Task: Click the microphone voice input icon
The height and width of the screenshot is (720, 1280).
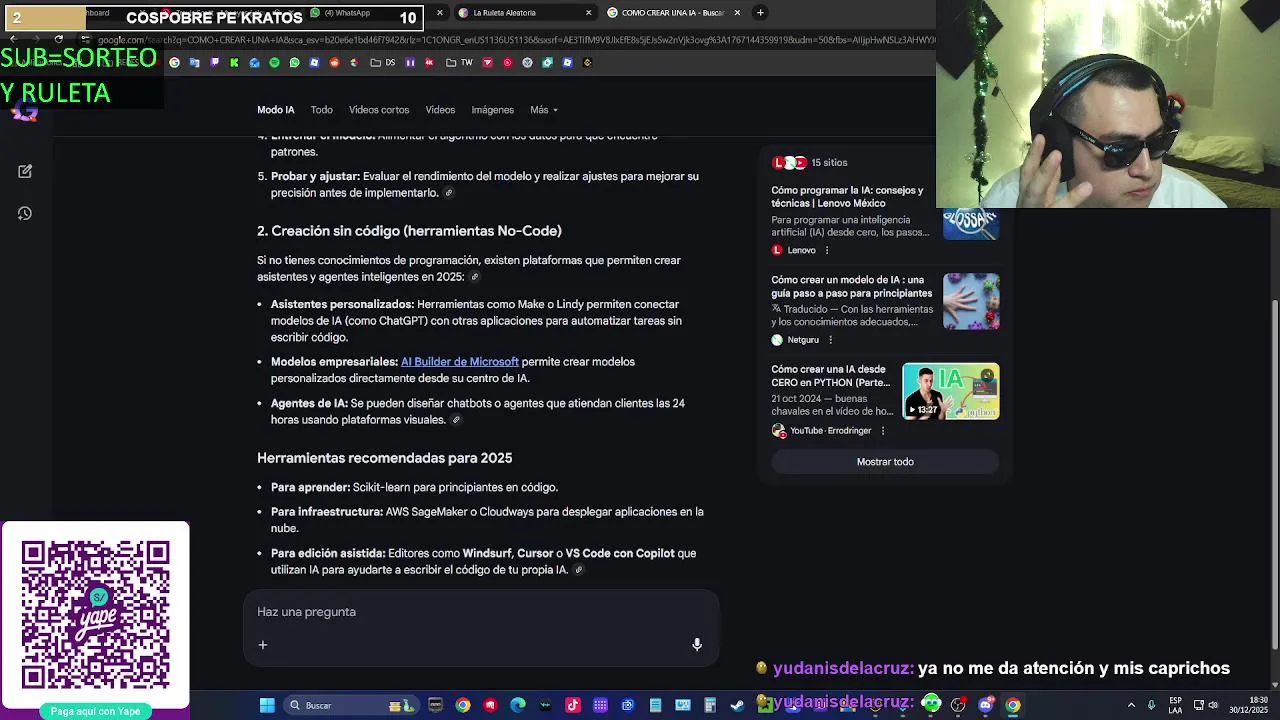Action: pyautogui.click(x=697, y=645)
